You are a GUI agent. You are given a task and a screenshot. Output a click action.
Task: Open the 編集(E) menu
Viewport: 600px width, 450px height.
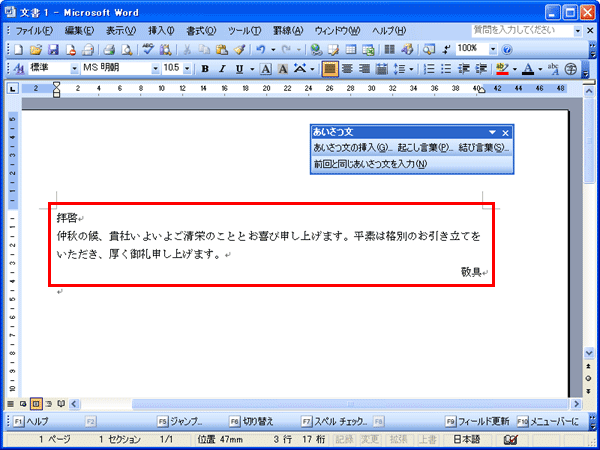coord(79,31)
